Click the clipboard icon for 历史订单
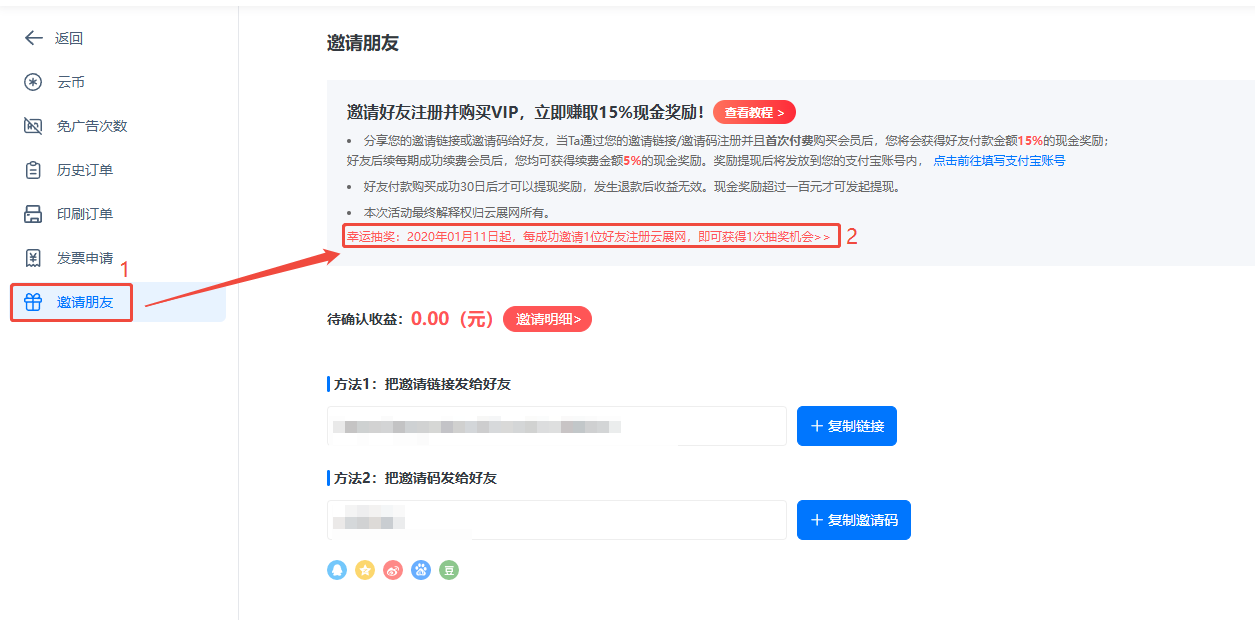The height and width of the screenshot is (620, 1255). tap(33, 170)
